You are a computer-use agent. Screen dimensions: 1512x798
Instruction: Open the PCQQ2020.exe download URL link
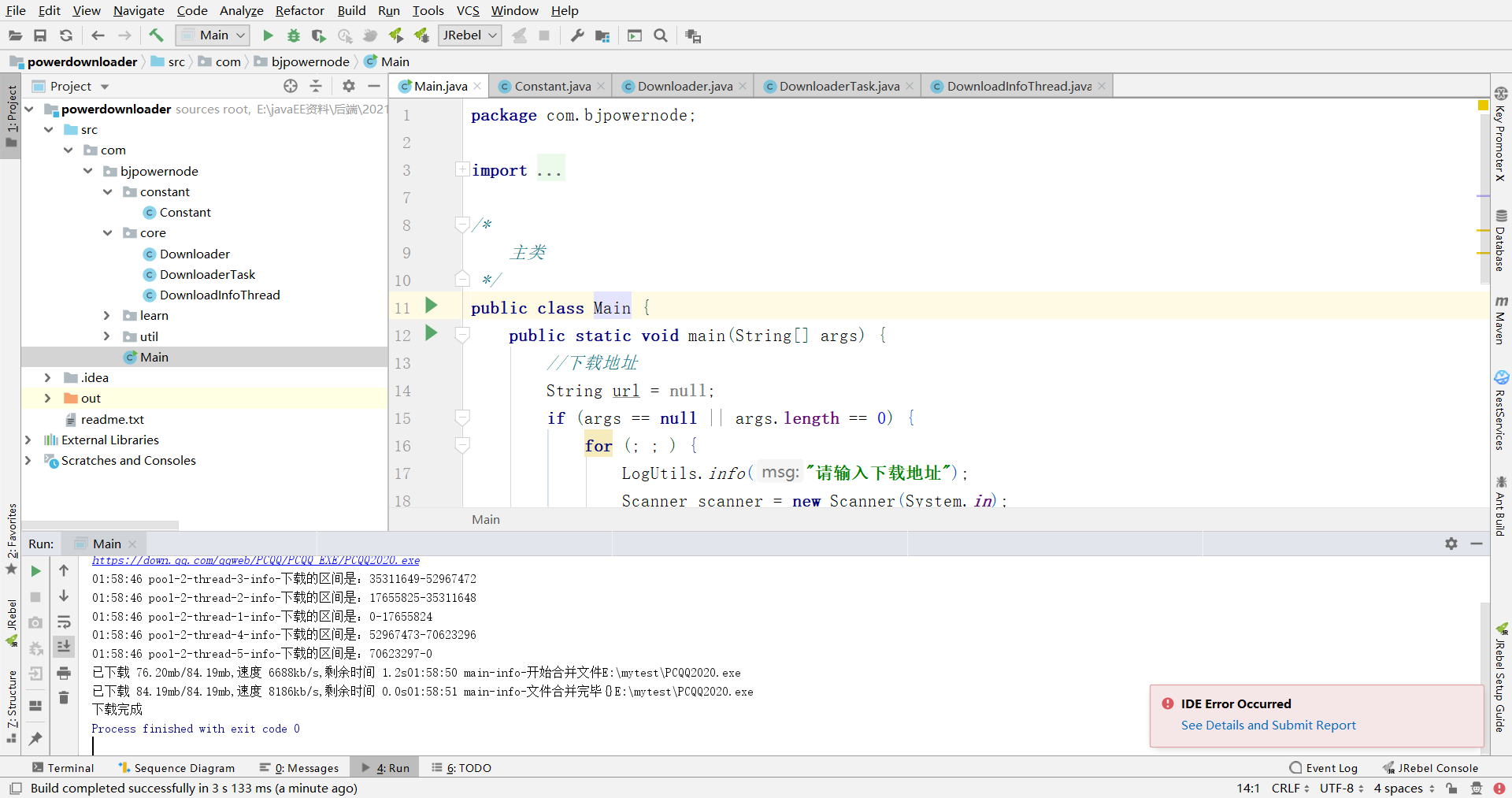point(256,560)
